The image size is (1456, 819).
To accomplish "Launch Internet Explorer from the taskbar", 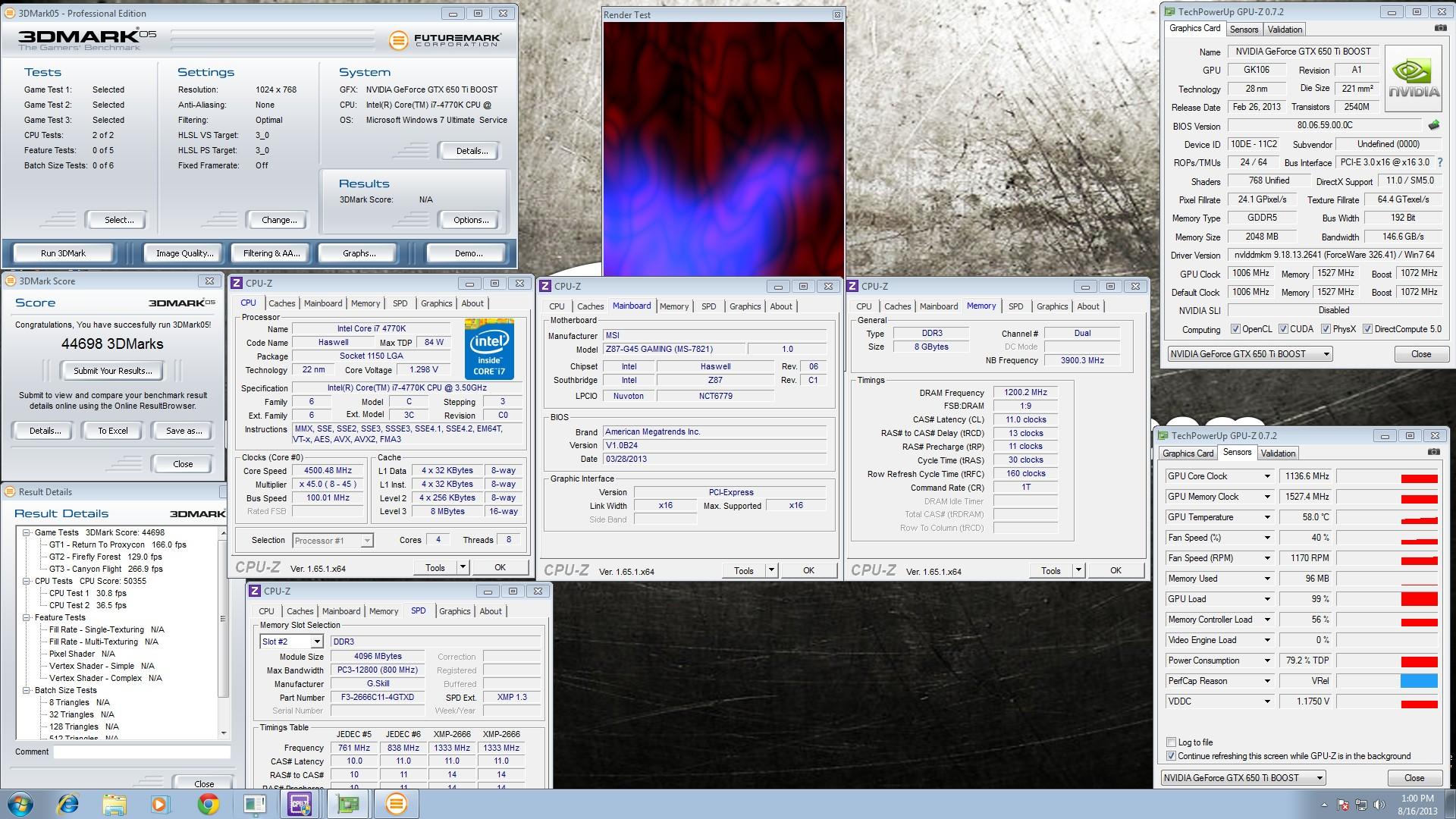I will click(x=68, y=804).
